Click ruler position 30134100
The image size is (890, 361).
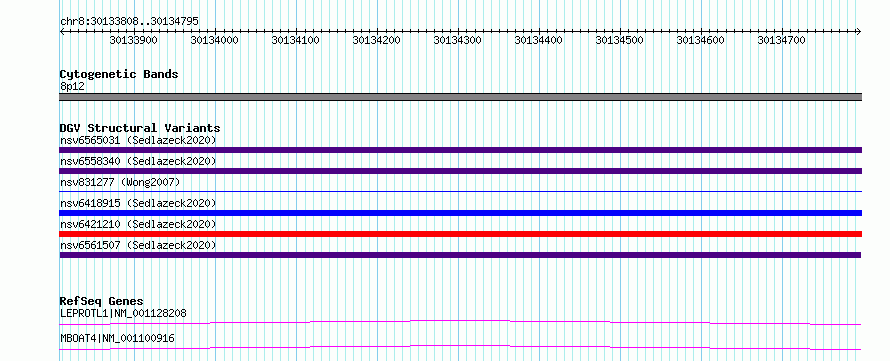296,40
